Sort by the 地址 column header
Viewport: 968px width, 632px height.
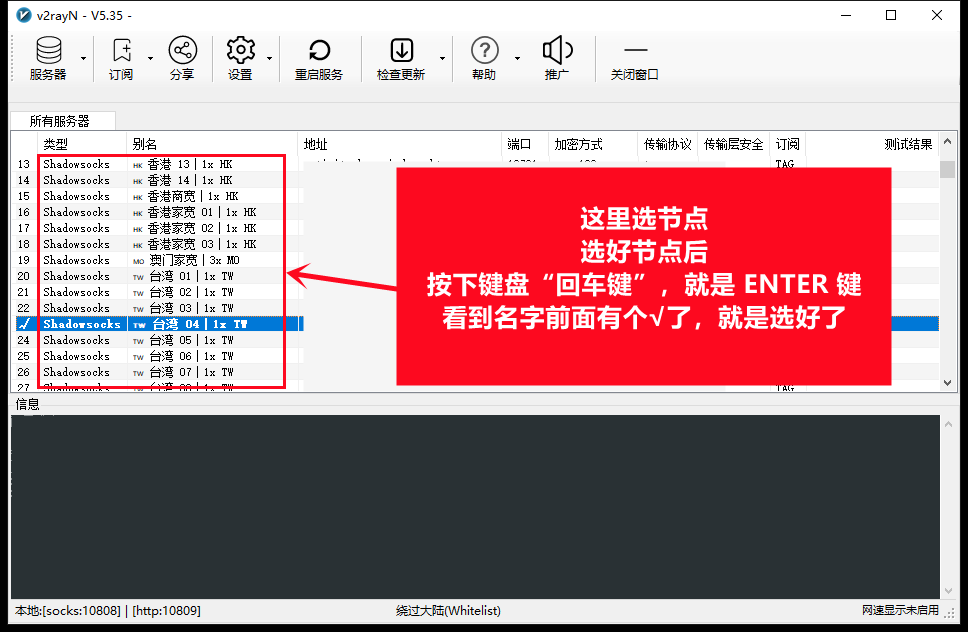399,144
